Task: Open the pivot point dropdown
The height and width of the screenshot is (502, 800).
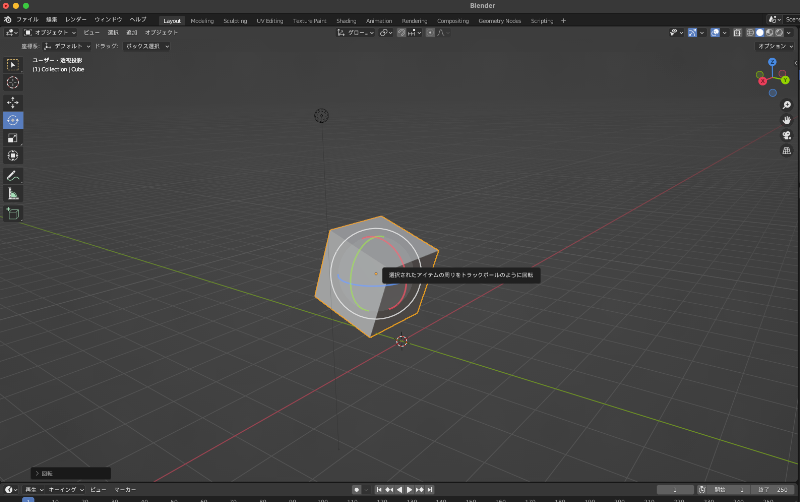Action: click(x=386, y=33)
